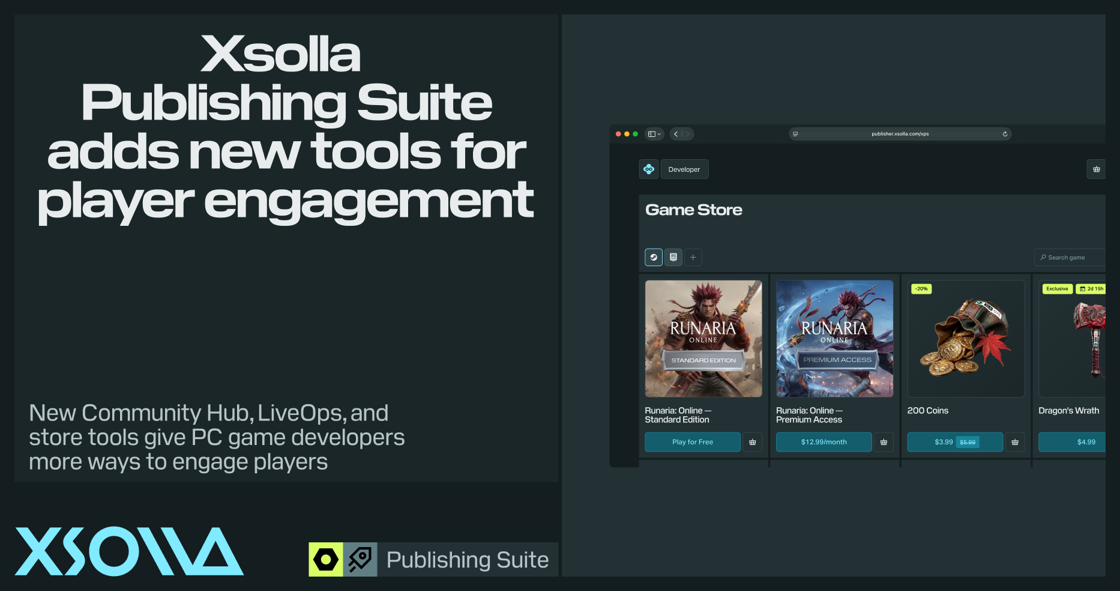This screenshot has height=591, width=1120.
Task: Click the 'Game Store' heading
Action: 694,210
